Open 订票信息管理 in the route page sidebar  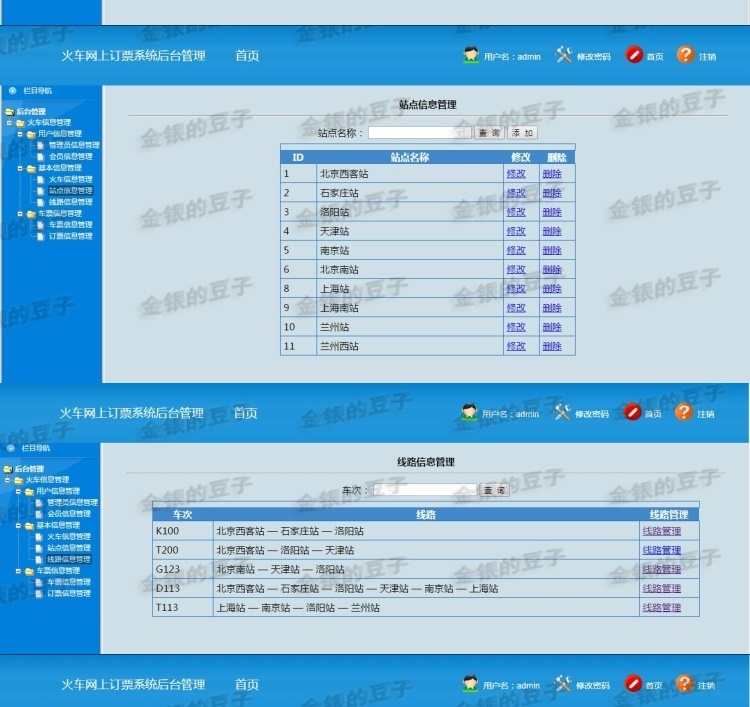pyautogui.click(x=68, y=593)
